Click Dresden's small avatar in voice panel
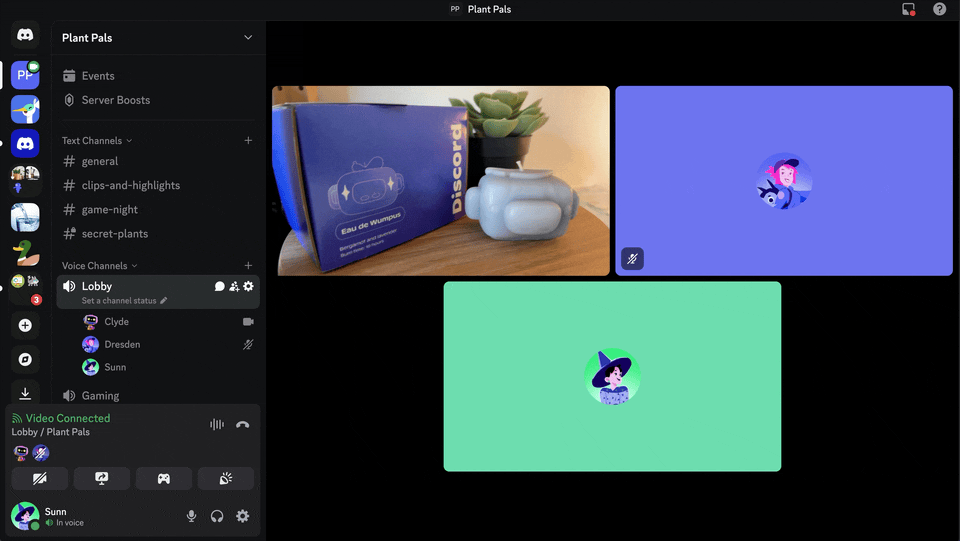 (x=40, y=453)
